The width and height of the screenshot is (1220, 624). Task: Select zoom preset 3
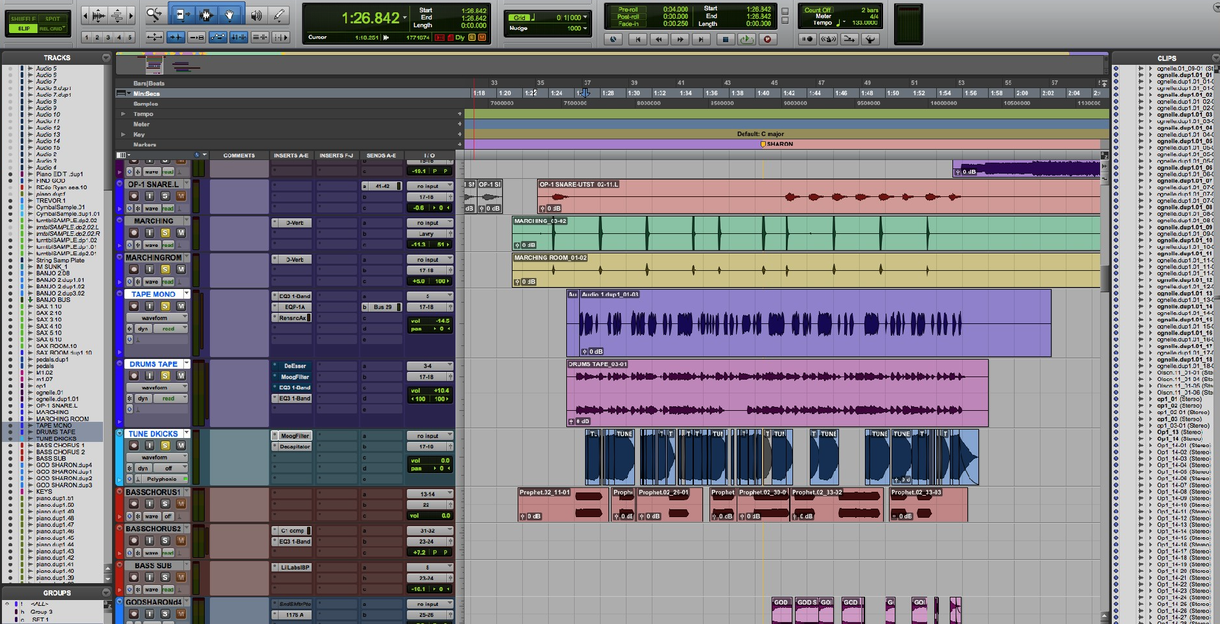coord(108,37)
